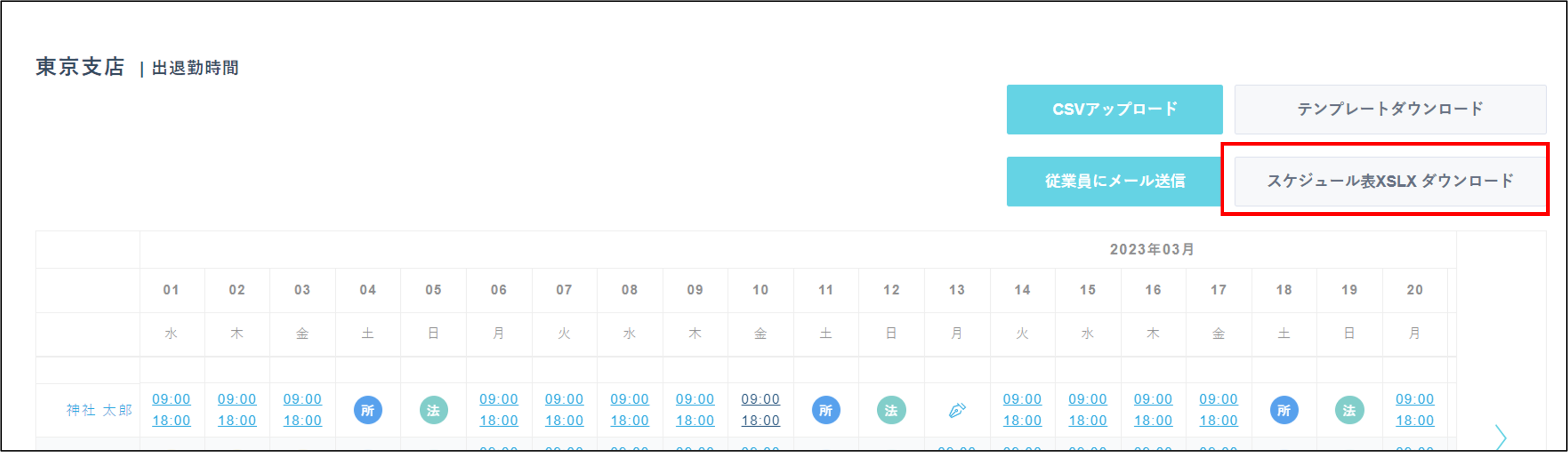Click the 法 icon on day 19

[x=1349, y=410]
